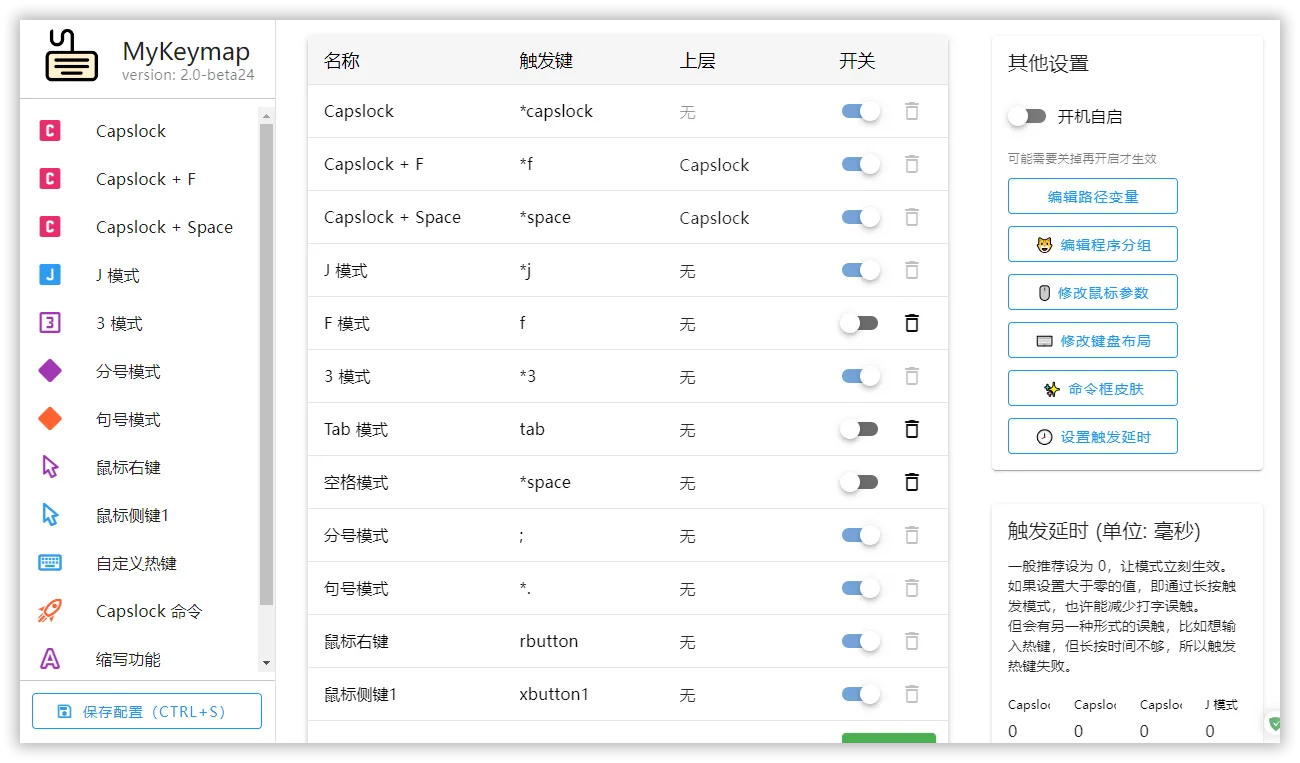Open the Capslock + Space sidebar entry

139,227
